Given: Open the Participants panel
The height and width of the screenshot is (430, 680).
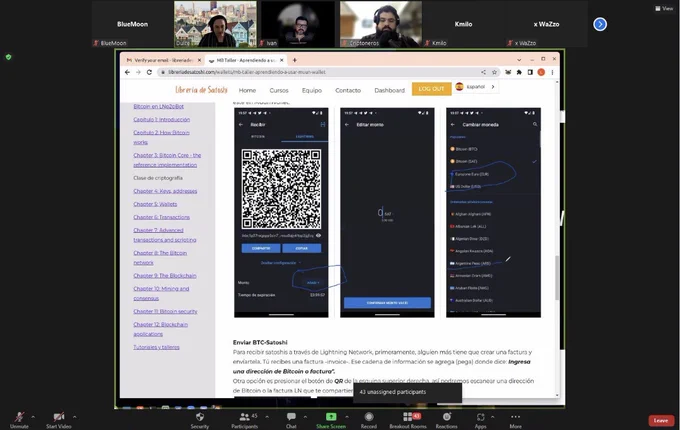Looking at the screenshot, I should 245,420.
